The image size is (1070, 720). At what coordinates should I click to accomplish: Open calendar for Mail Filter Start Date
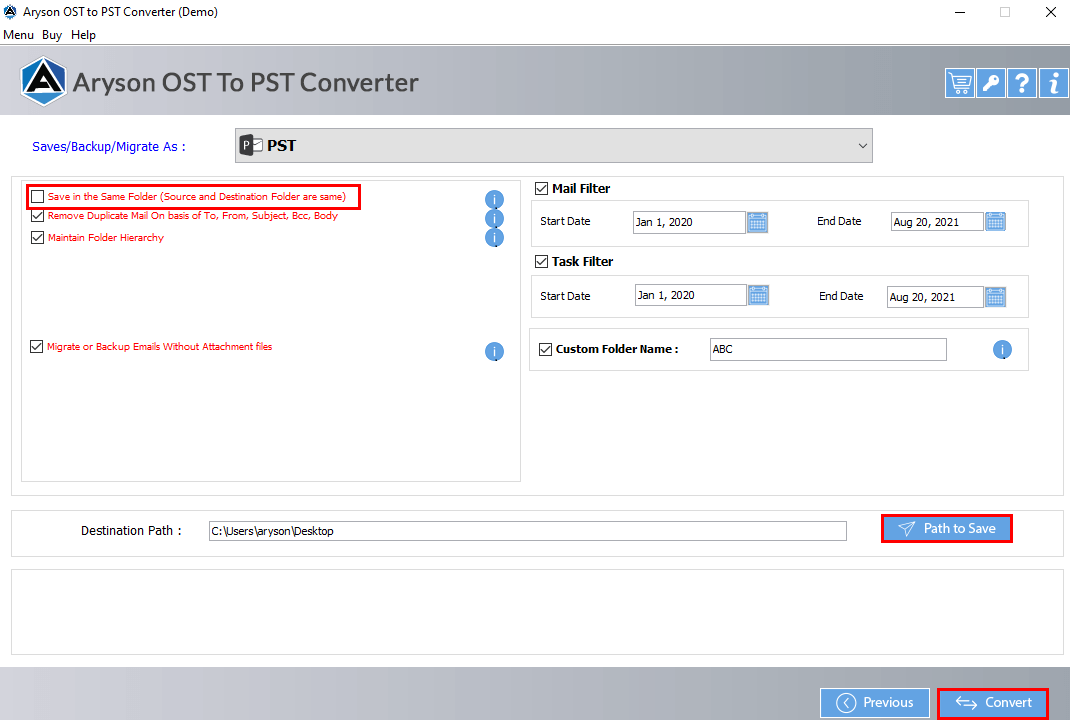click(x=757, y=222)
